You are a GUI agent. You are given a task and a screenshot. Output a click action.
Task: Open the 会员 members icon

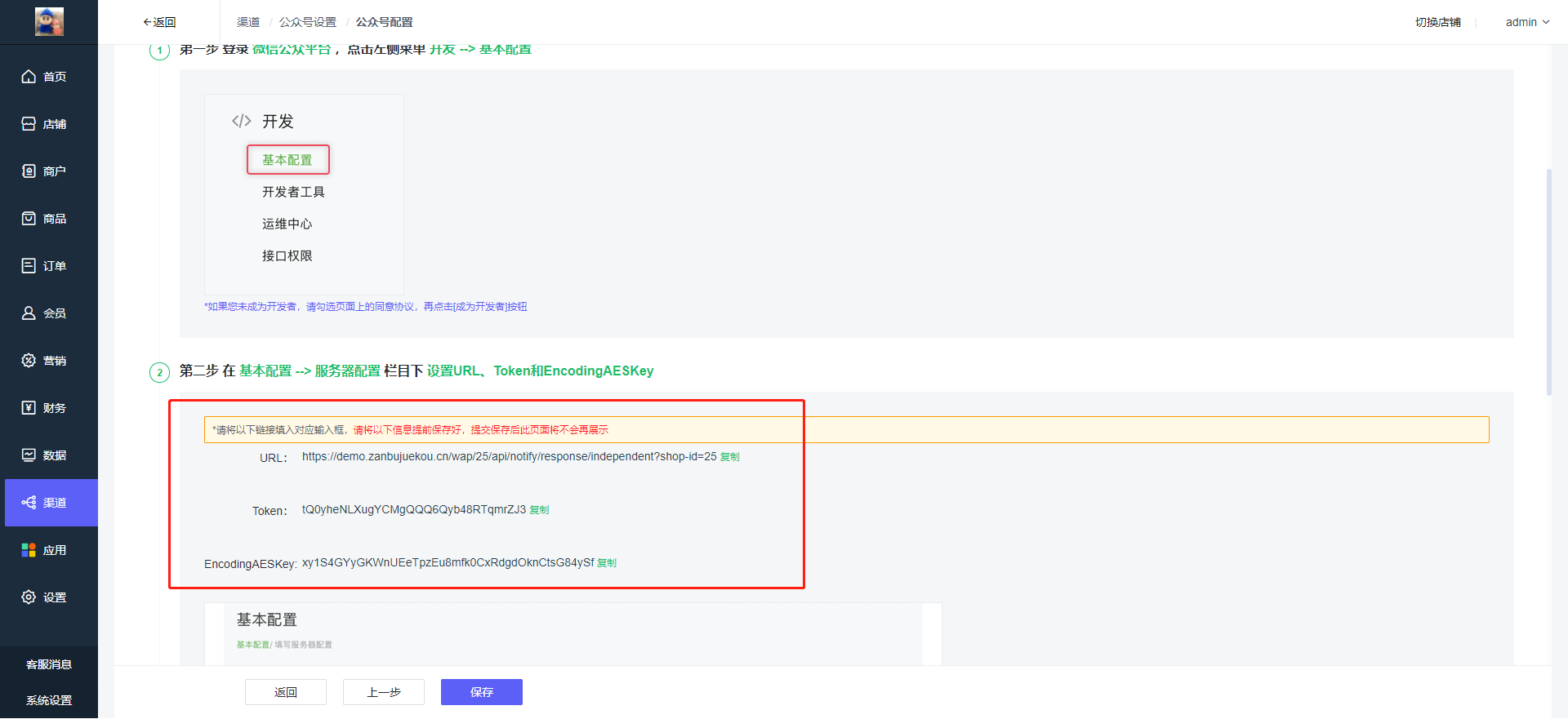[29, 313]
